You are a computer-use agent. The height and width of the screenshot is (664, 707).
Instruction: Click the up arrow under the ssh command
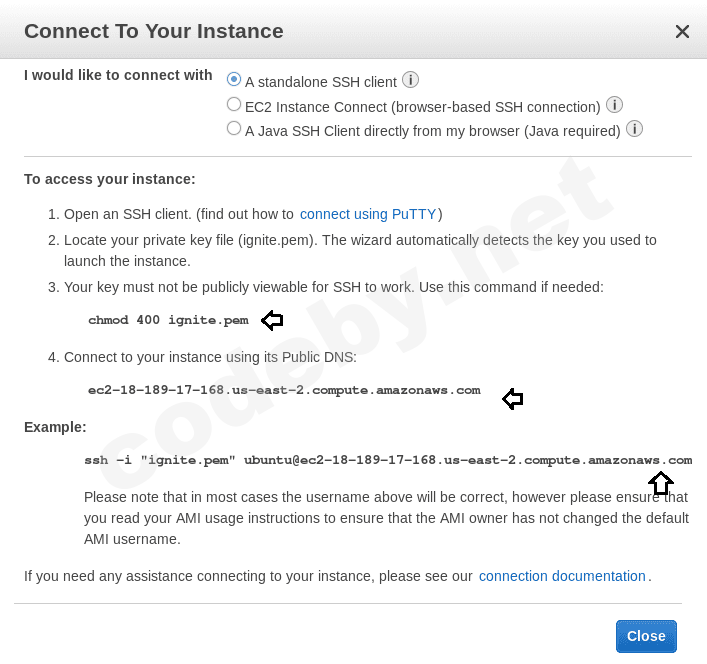tap(660, 484)
